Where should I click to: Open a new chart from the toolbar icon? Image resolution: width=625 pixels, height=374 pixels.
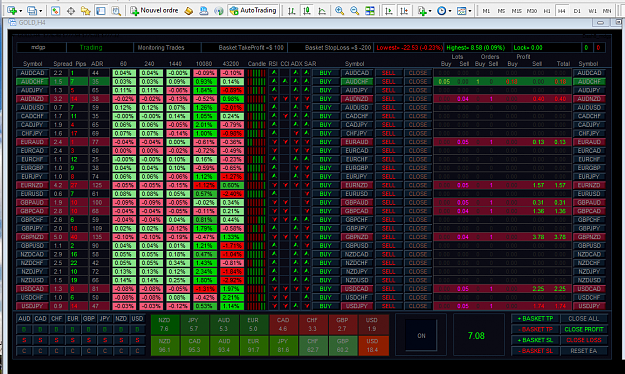click(x=12, y=11)
